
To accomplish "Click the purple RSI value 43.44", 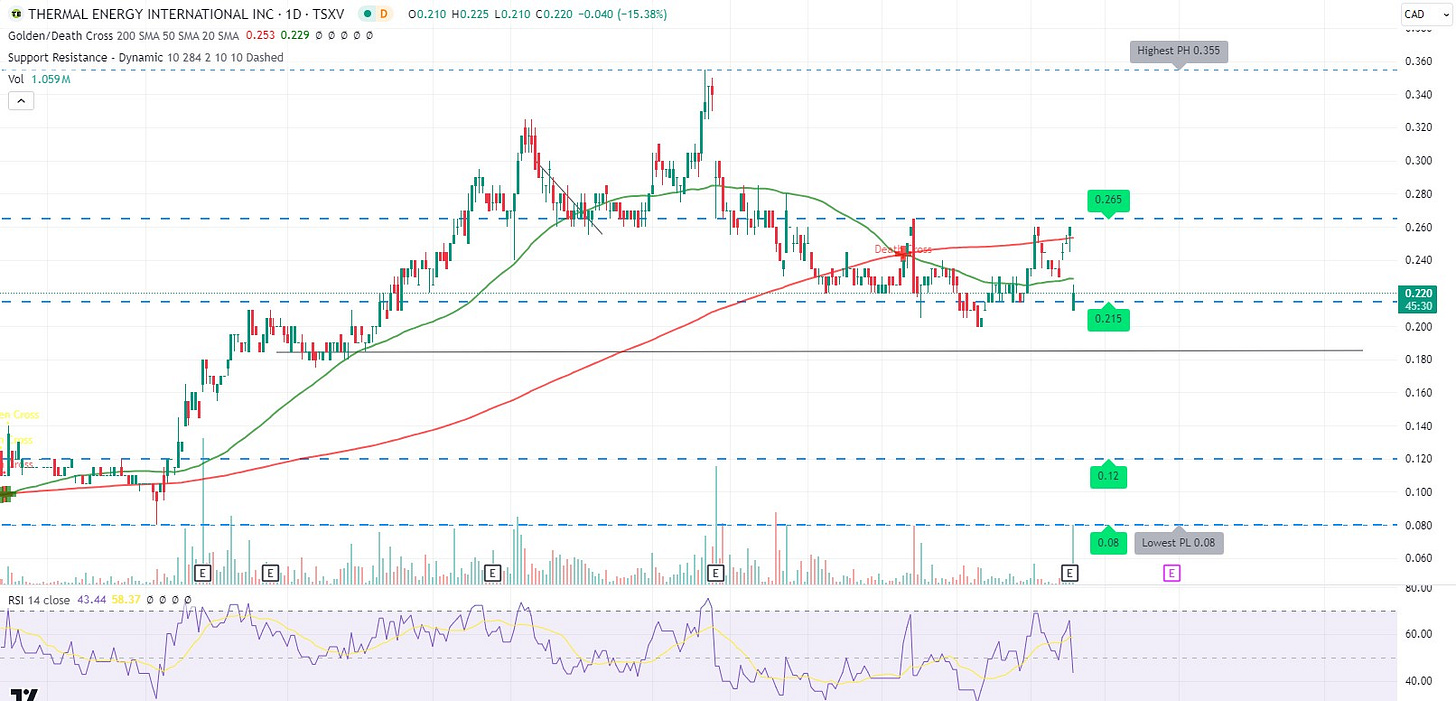I will click(x=92, y=600).
